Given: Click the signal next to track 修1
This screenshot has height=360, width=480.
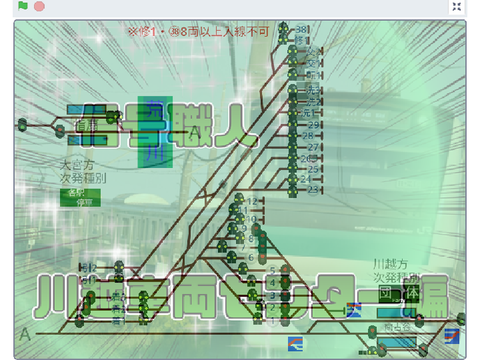Looking at the screenshot, I should [283, 39].
